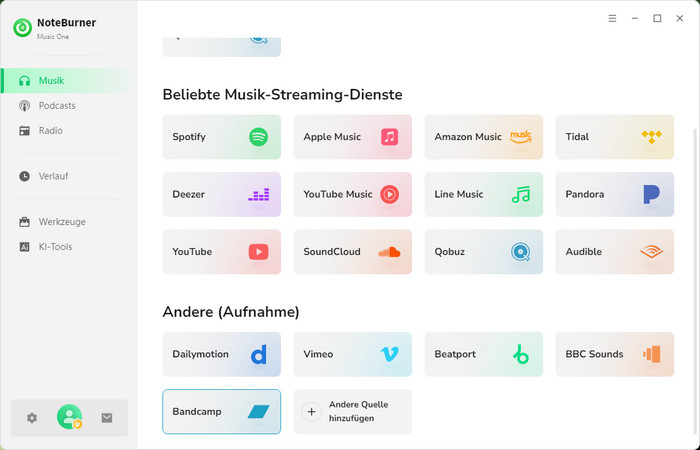Select the Bandcamp source label

coord(196,412)
